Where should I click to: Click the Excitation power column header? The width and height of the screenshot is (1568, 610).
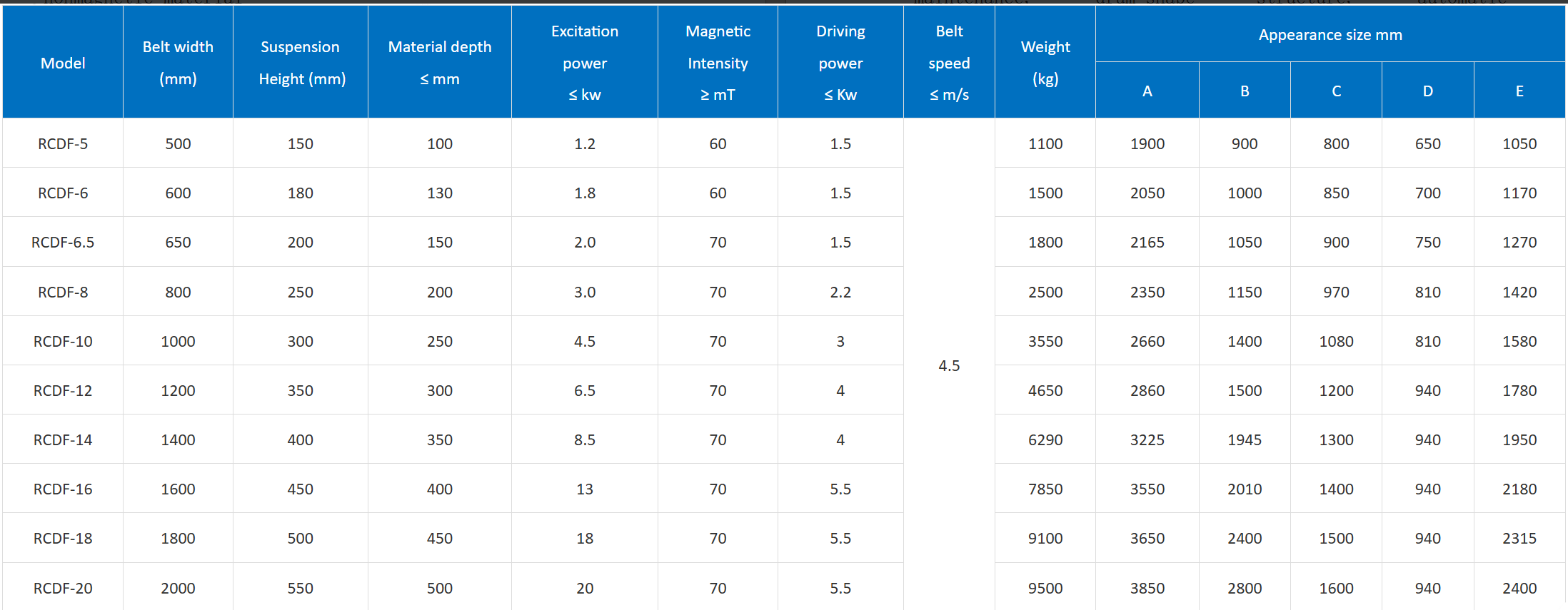(585, 63)
